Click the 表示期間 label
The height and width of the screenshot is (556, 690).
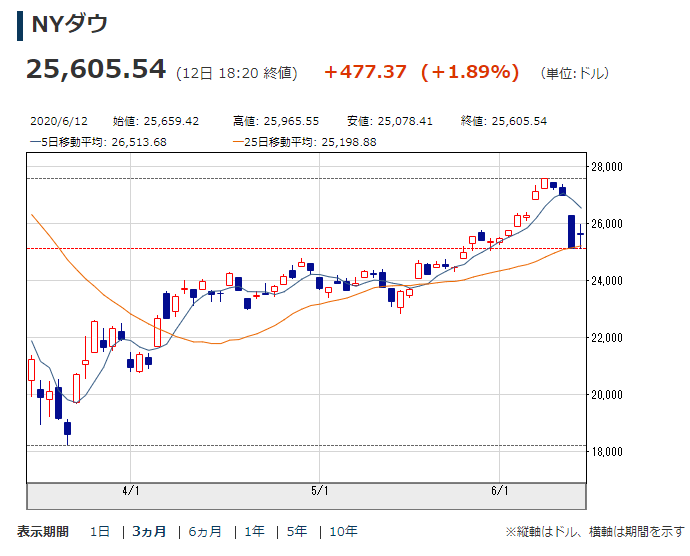tap(43, 531)
